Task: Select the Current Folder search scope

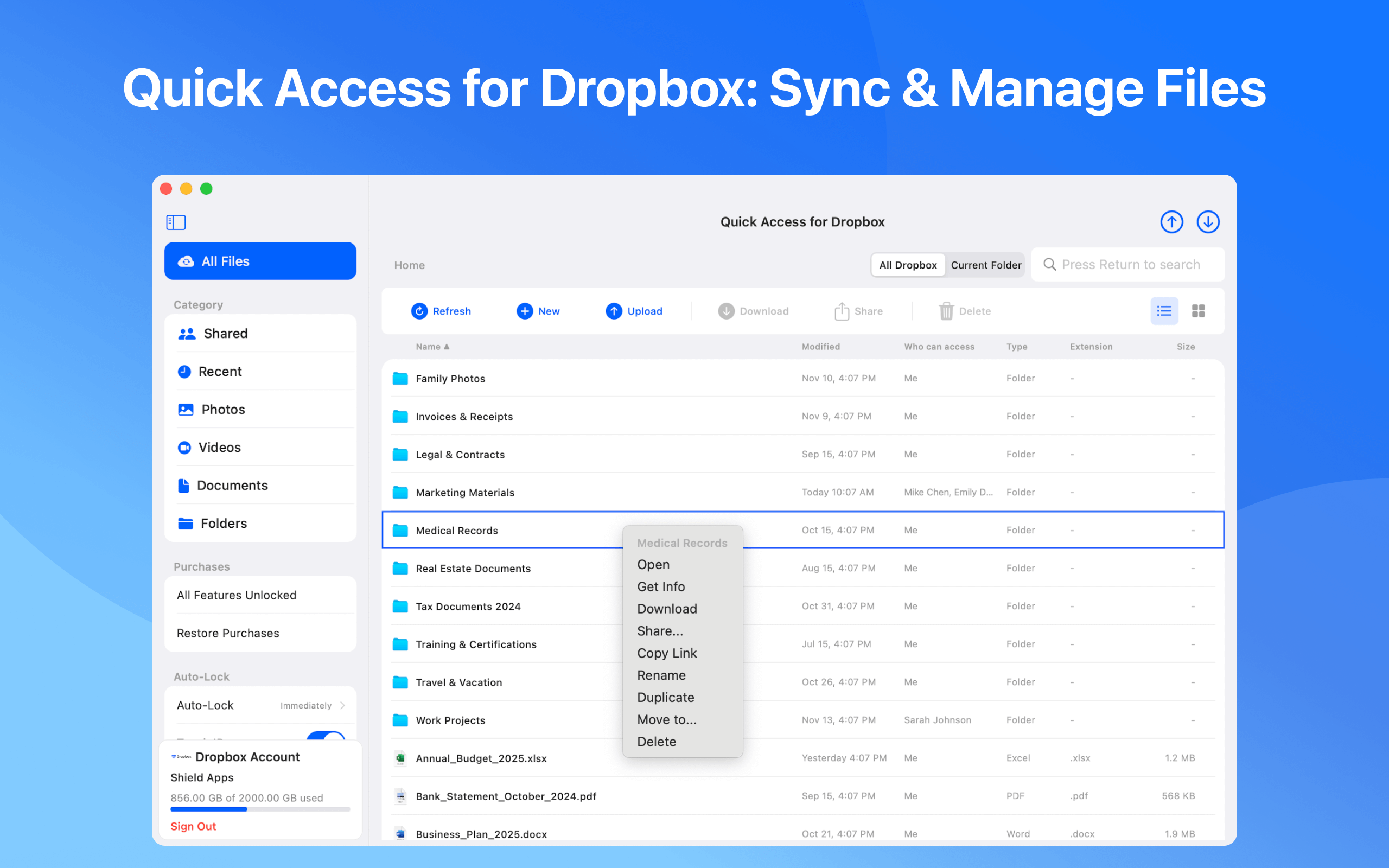Action: point(985,265)
